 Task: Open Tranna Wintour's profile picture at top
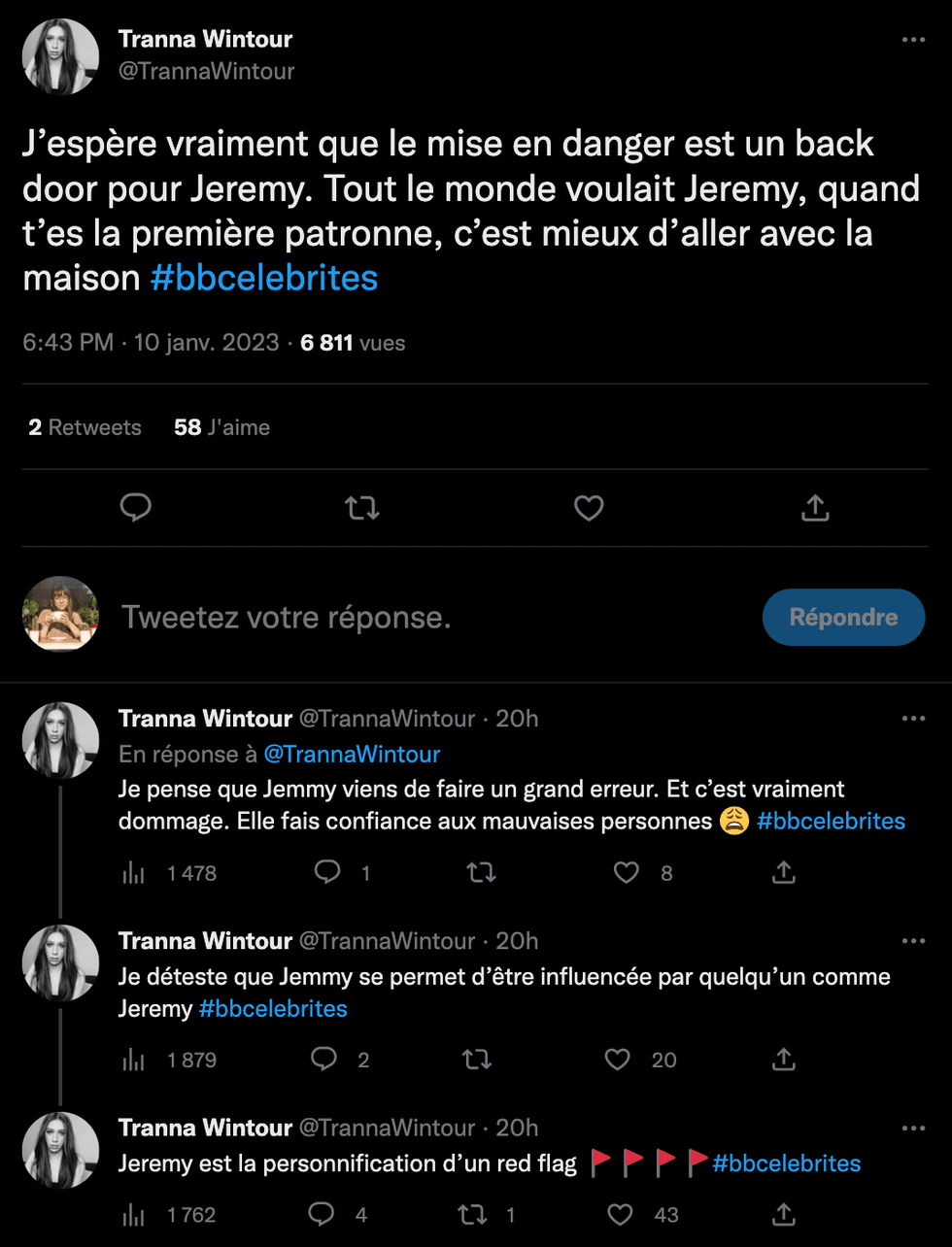click(60, 56)
